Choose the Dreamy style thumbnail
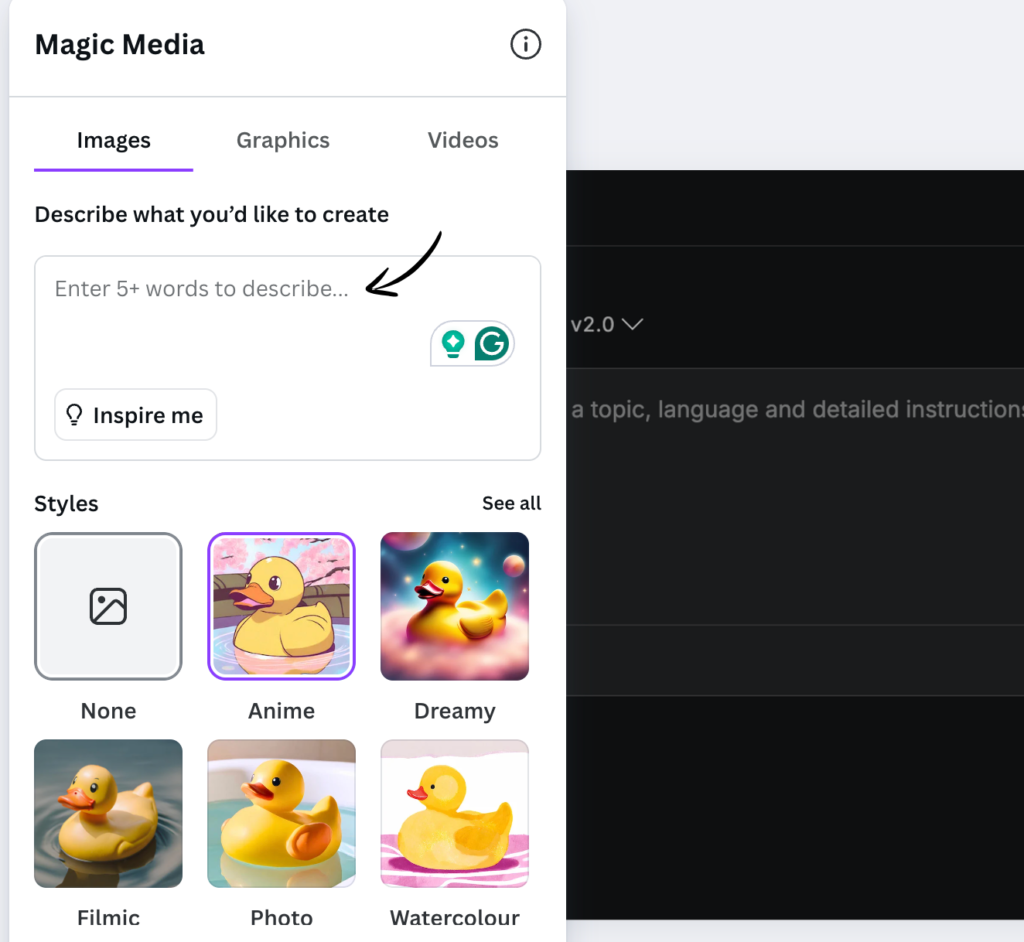The height and width of the screenshot is (942, 1024). coord(455,606)
